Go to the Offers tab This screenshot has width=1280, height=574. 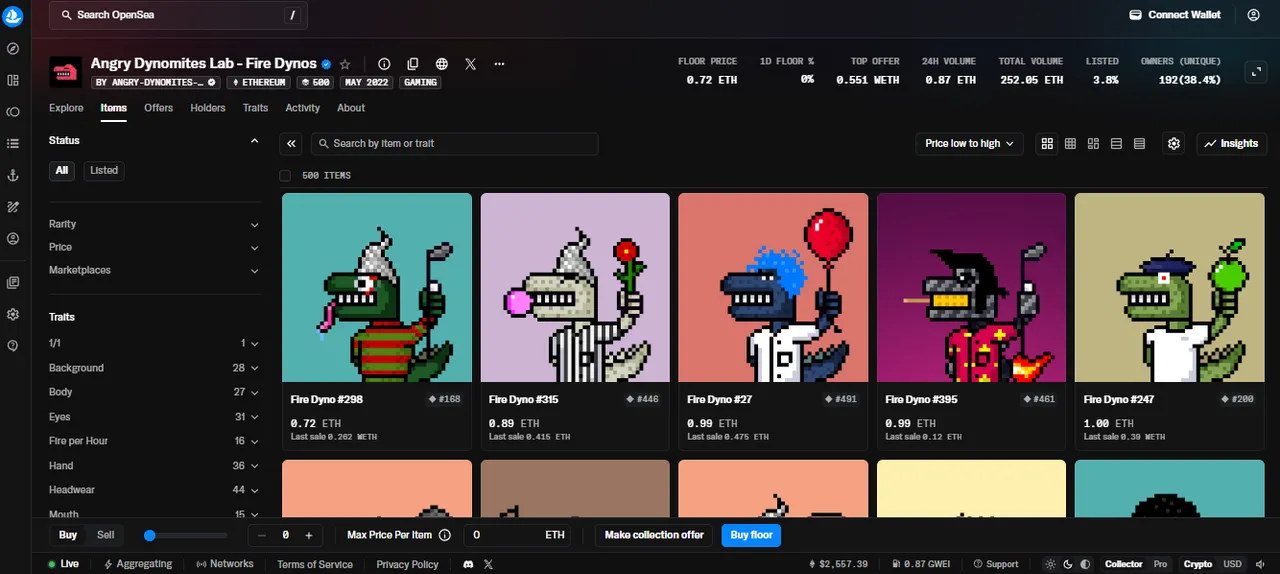(158, 108)
